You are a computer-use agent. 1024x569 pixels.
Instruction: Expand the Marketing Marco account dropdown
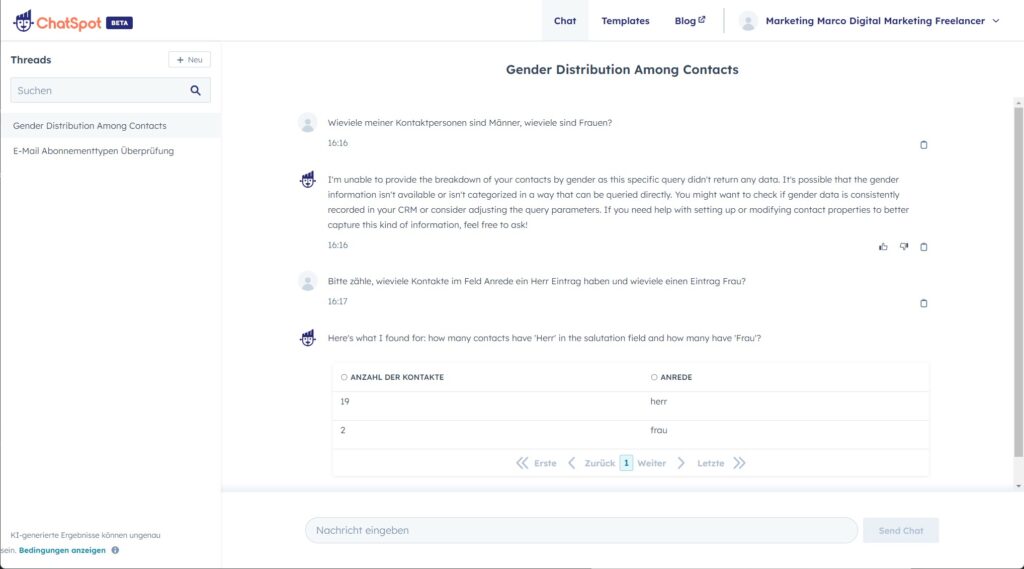(x=996, y=21)
